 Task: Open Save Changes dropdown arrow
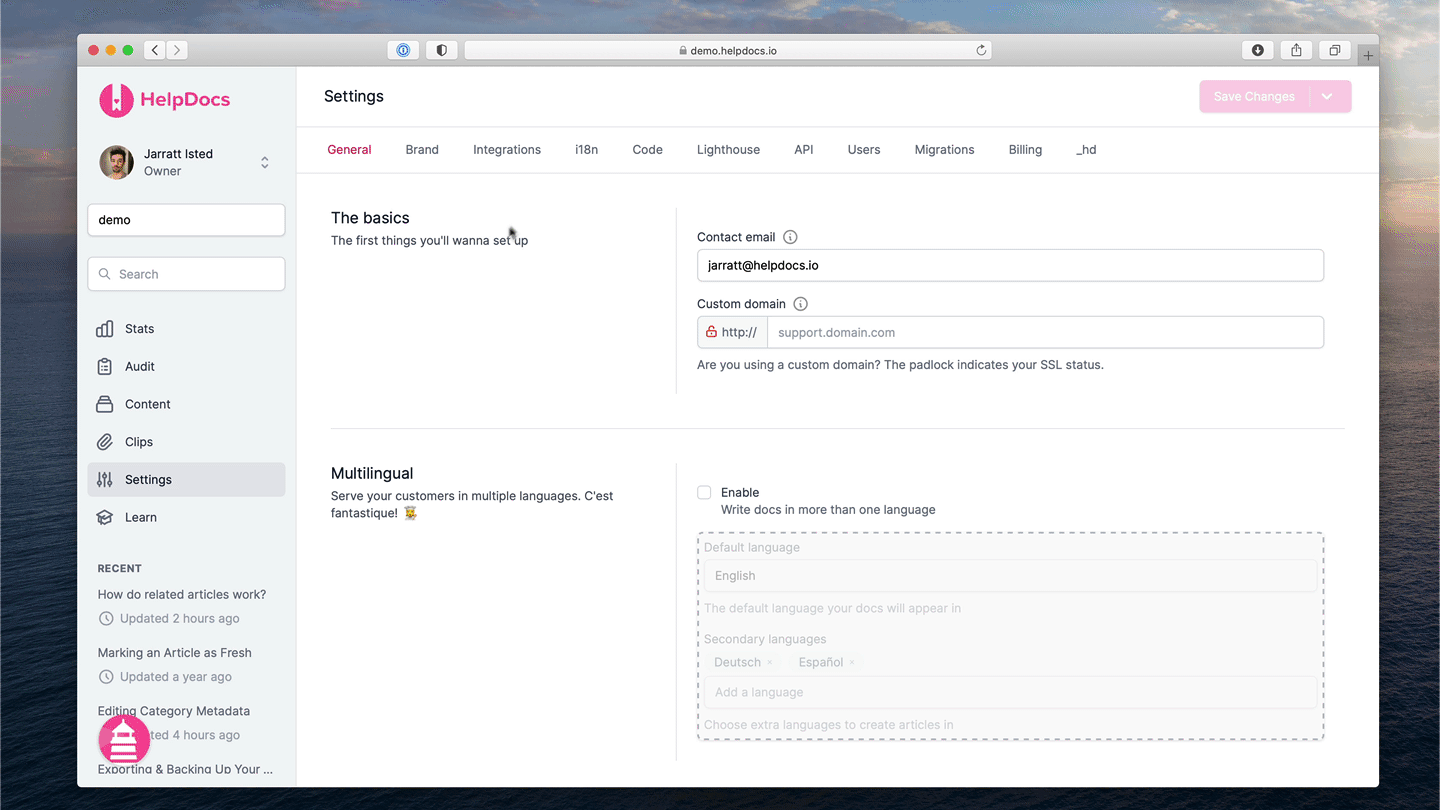pos(1327,97)
